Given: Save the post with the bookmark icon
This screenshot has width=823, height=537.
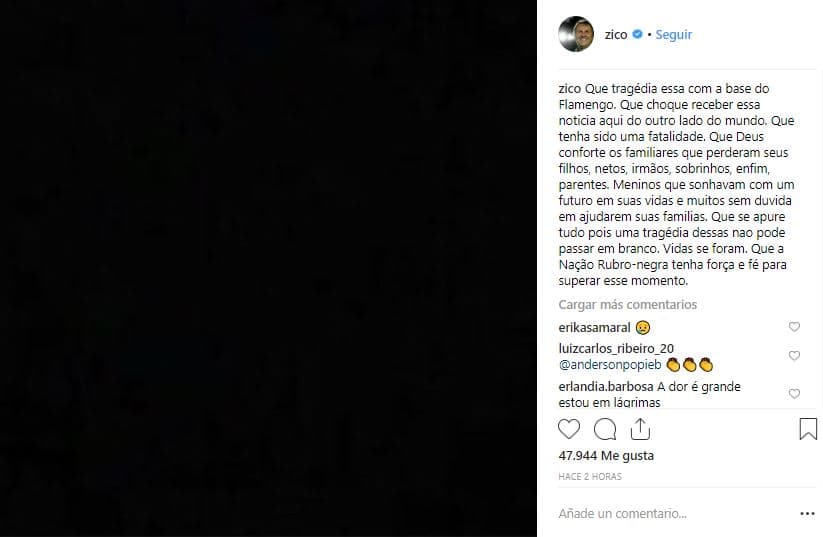Looking at the screenshot, I should 808,429.
